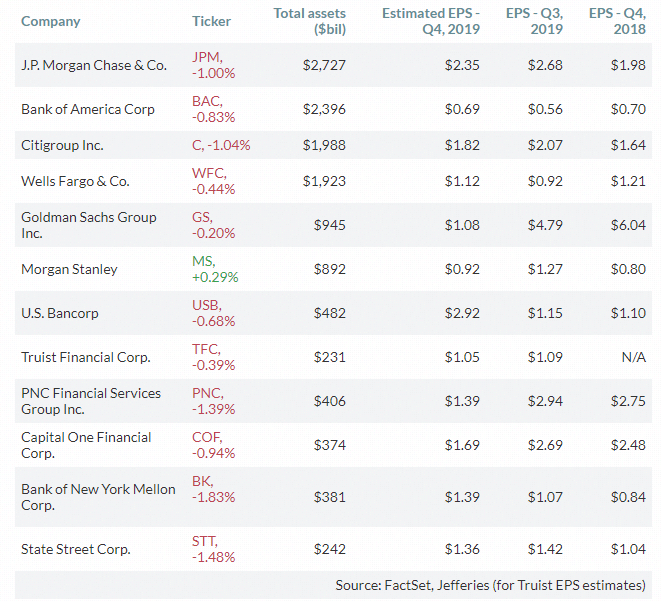Viewport: 662px width, 601px height.
Task: Click the Citigroup C ticker link
Action: [198, 145]
